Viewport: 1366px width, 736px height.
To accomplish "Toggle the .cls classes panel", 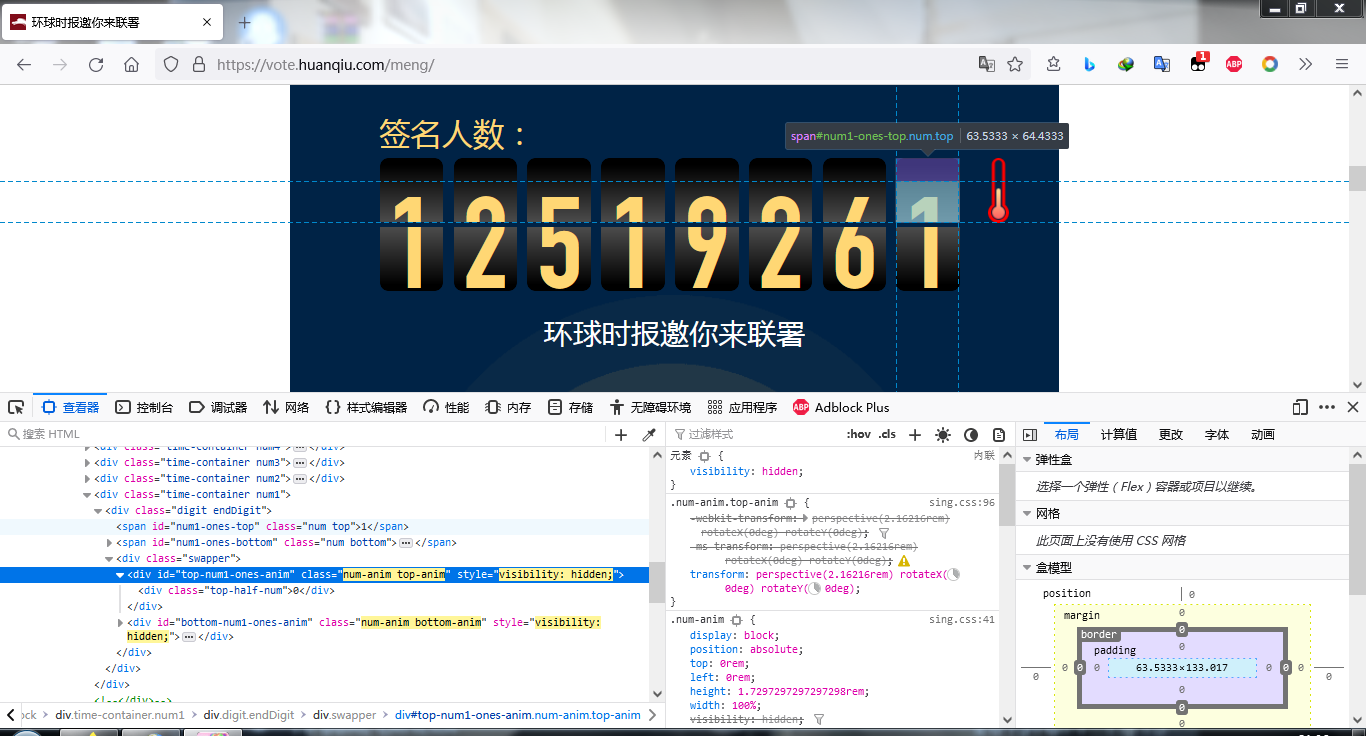I will pos(887,434).
